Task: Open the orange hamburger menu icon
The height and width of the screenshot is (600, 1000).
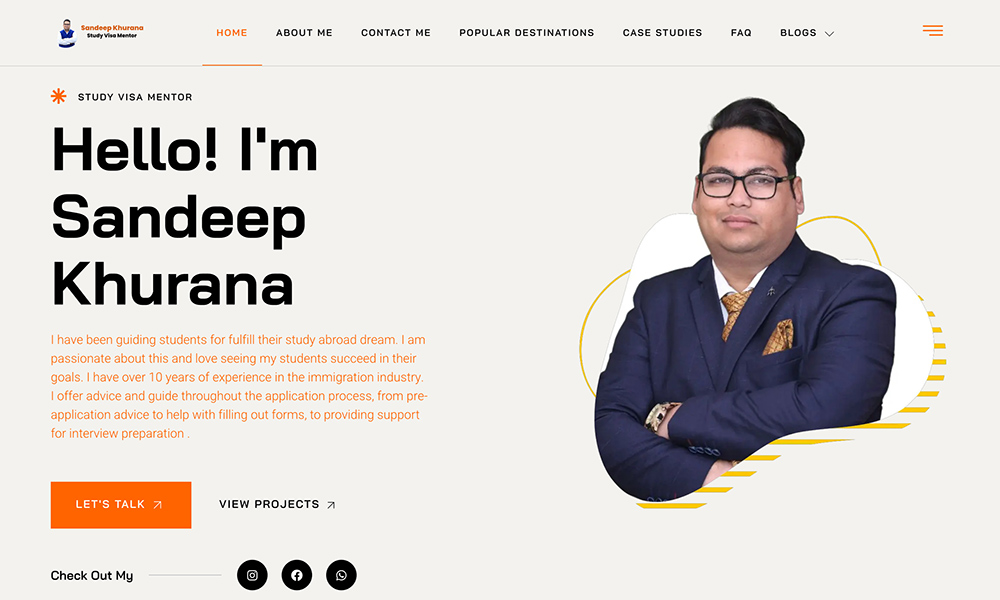Action: [x=932, y=31]
